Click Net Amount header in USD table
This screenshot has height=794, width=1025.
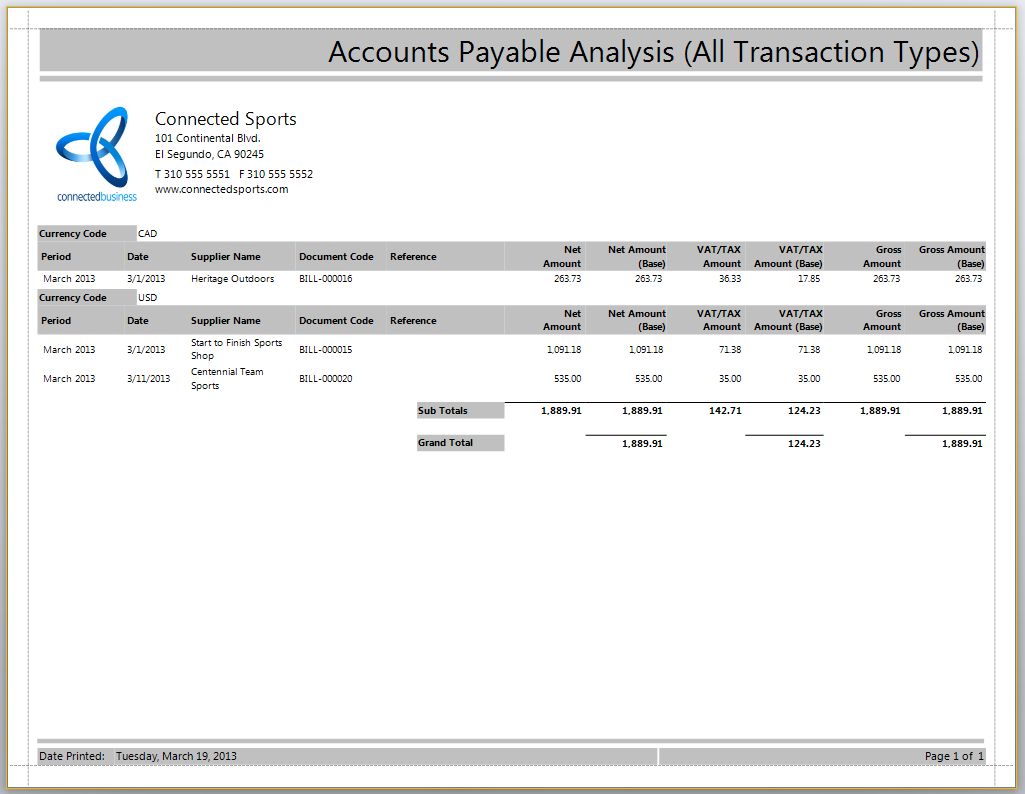[x=562, y=320]
